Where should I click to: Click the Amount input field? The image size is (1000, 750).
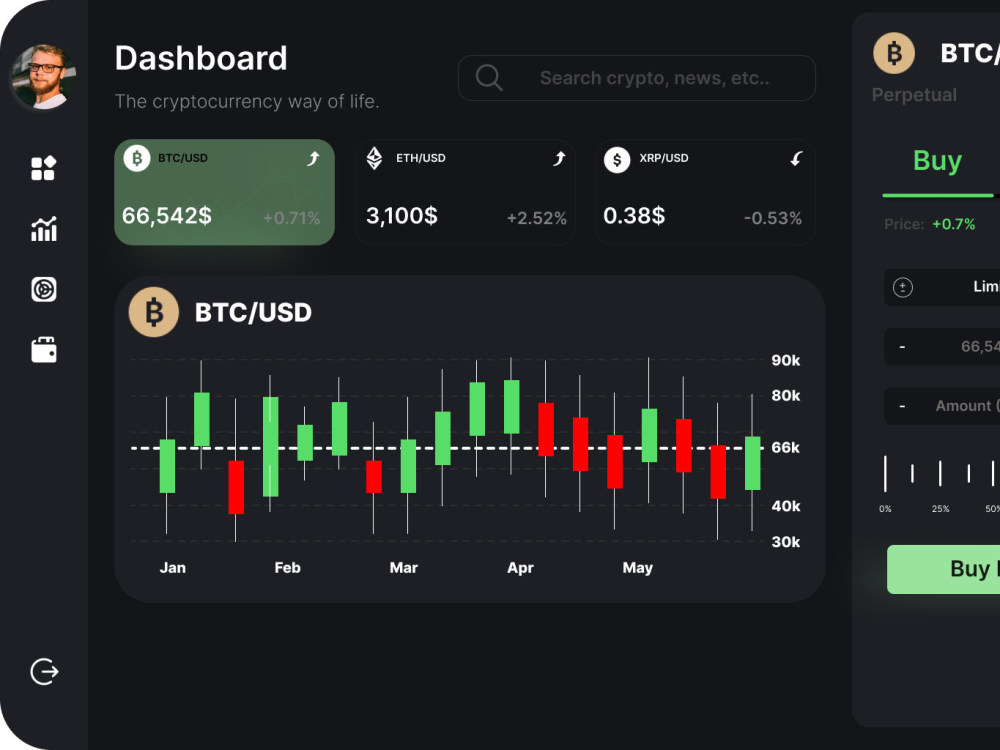point(942,406)
